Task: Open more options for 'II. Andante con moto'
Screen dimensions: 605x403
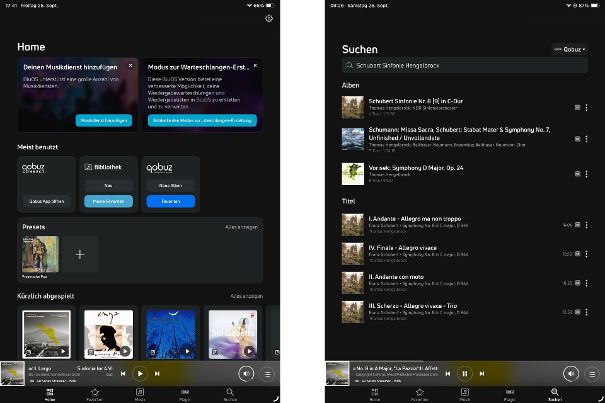Action: 586,283
